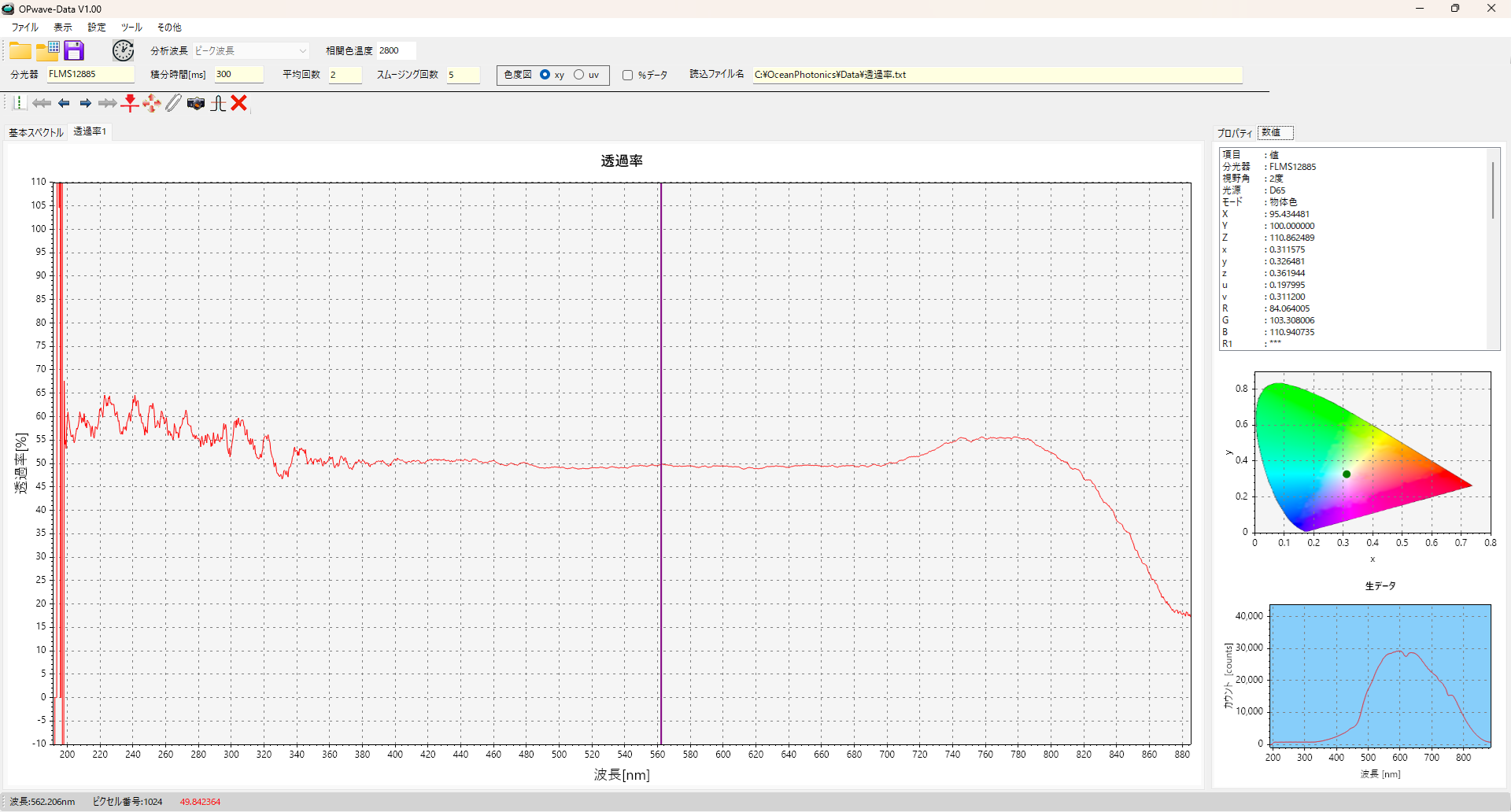Click the clock timer icon
This screenshot has height=812, width=1511.
[123, 51]
